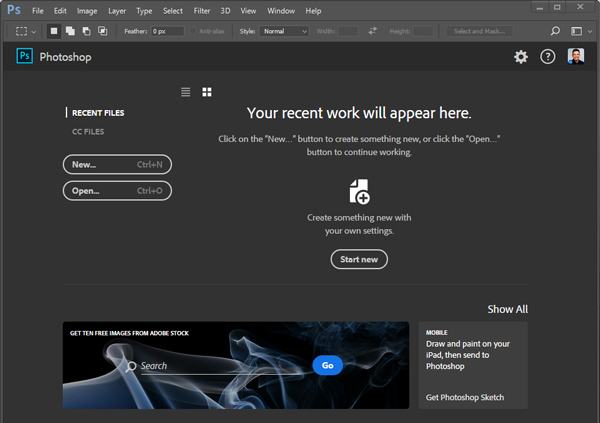Click the Show All link

pyautogui.click(x=507, y=309)
